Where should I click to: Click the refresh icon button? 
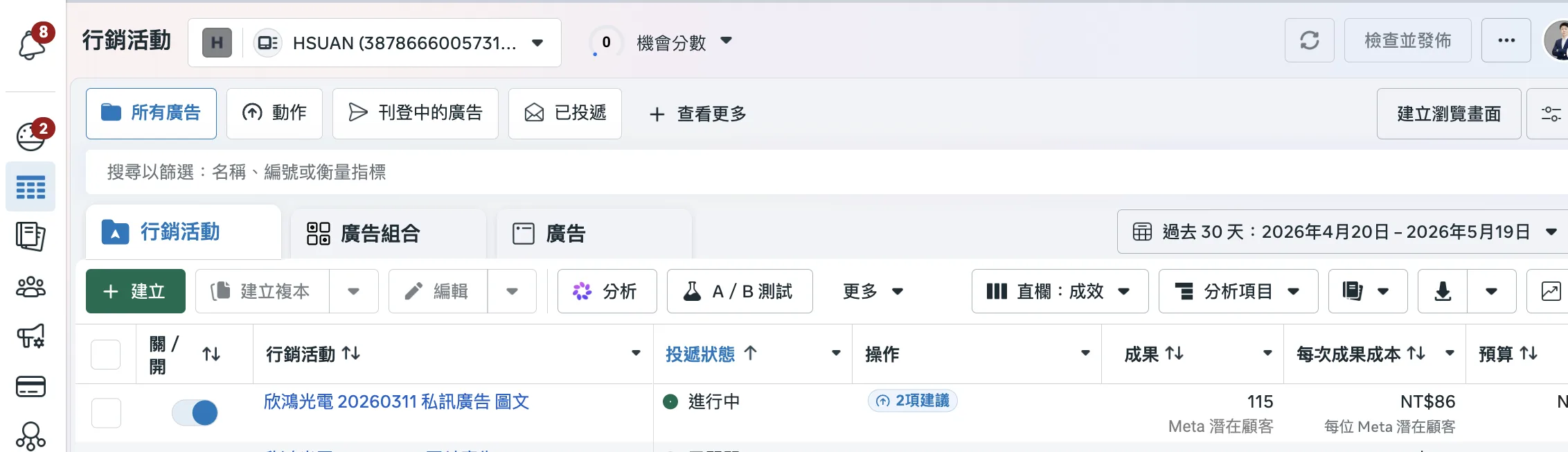click(x=1309, y=41)
